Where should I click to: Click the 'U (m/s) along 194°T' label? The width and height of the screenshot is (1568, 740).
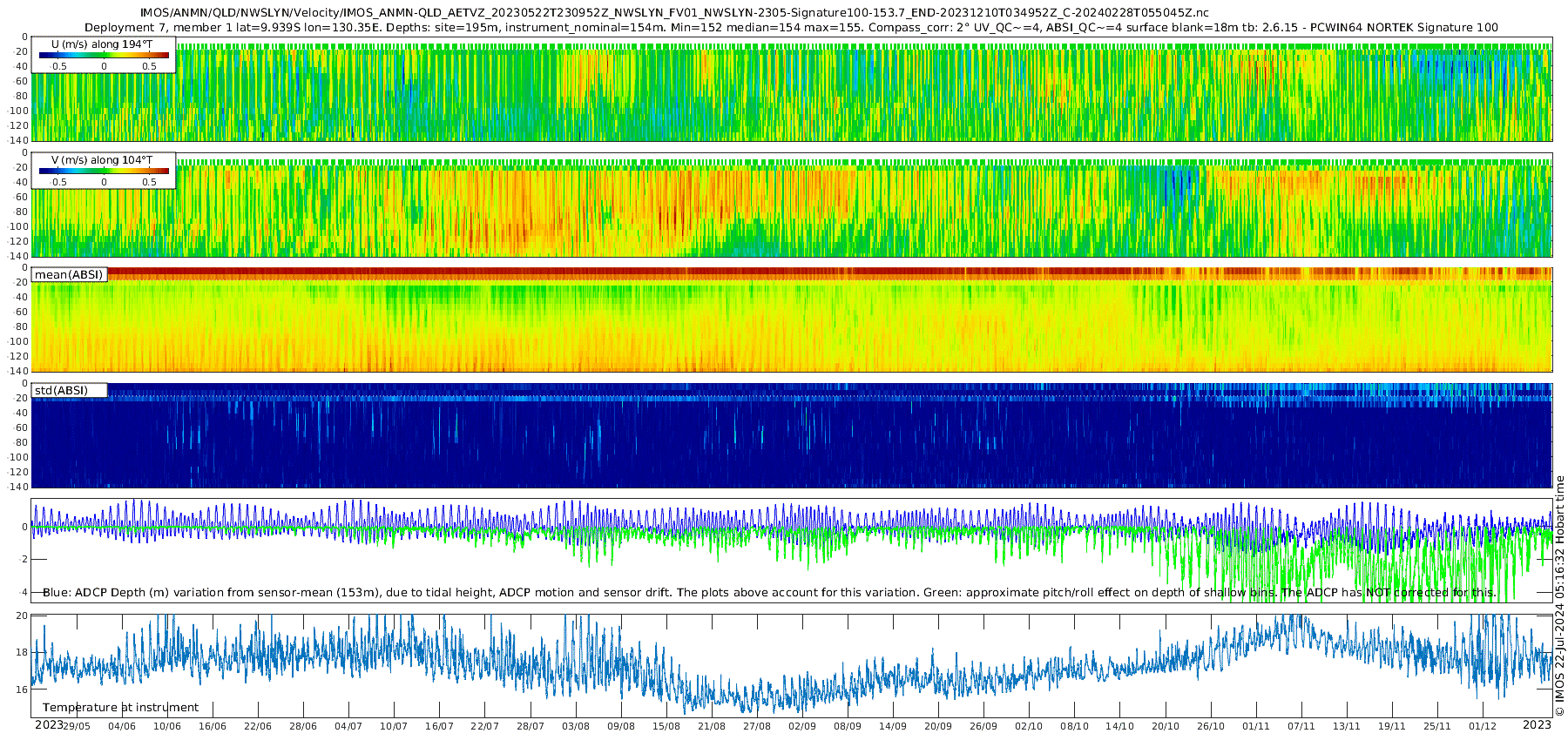103,44
